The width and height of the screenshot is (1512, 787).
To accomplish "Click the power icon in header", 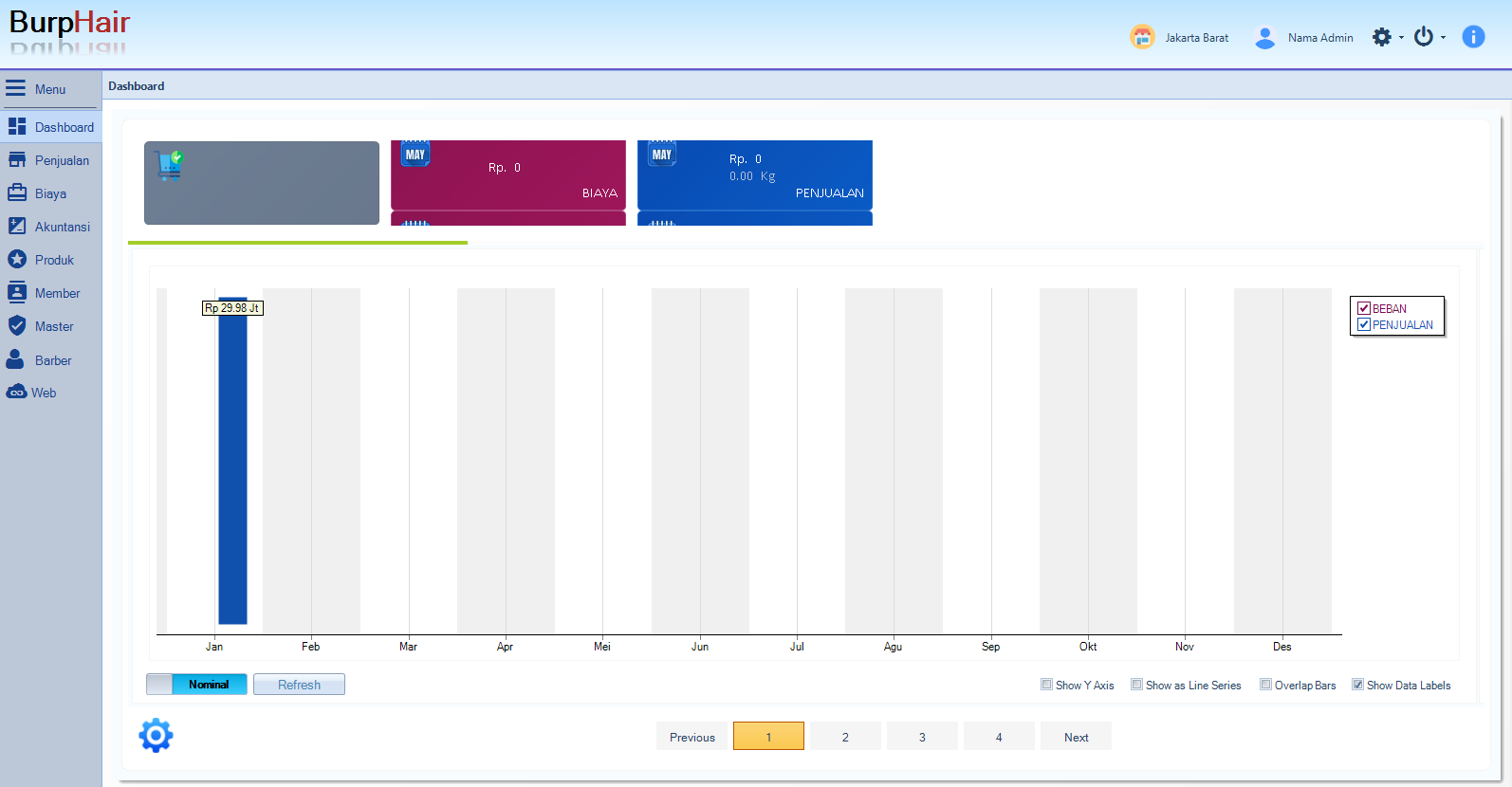I will (1423, 37).
